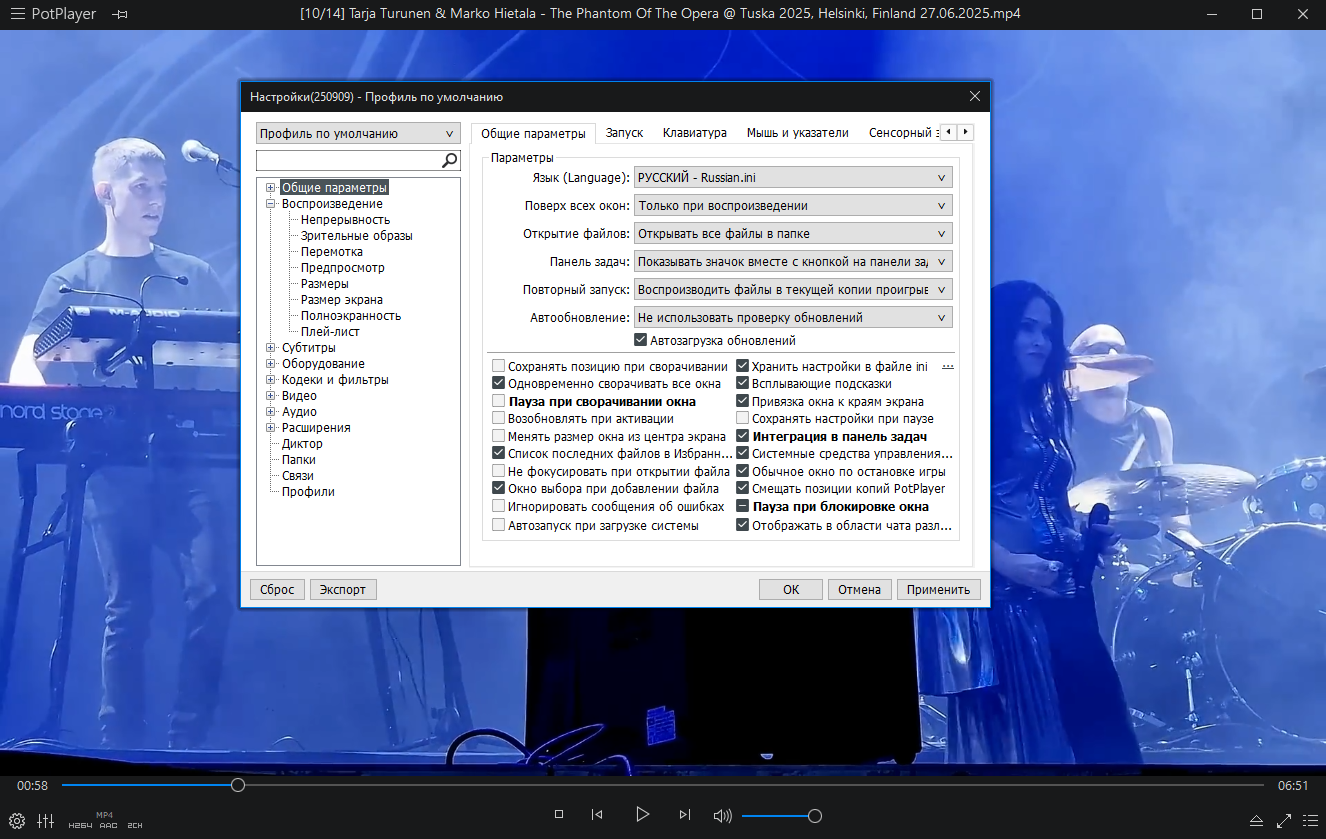Show the playlist panel icon

(1310, 821)
